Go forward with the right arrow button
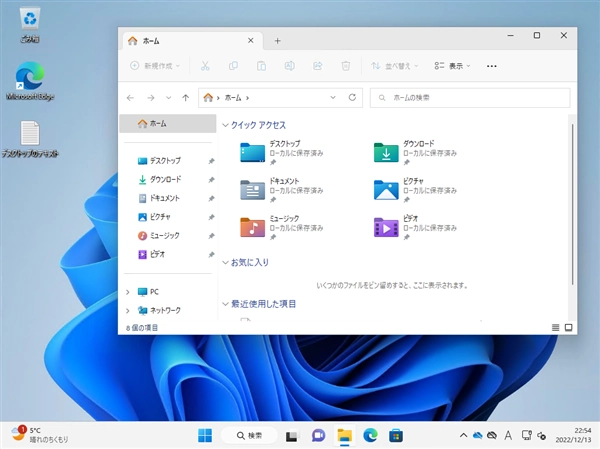 (x=151, y=98)
